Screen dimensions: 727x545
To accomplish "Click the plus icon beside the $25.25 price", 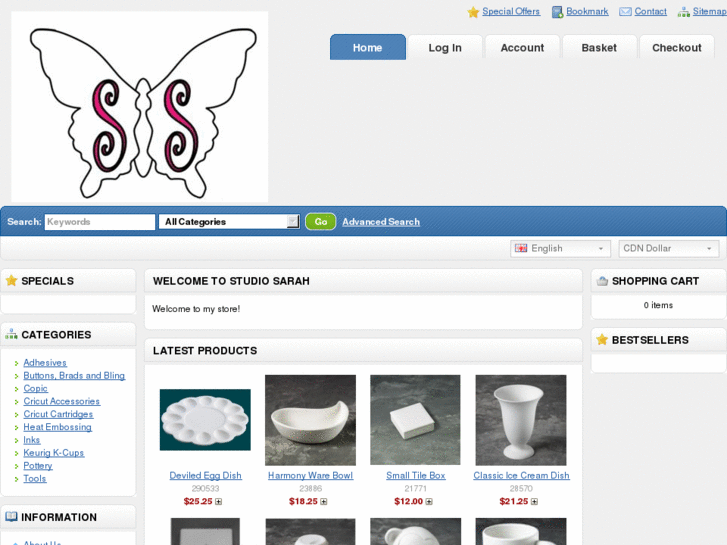I will click(x=218, y=501).
